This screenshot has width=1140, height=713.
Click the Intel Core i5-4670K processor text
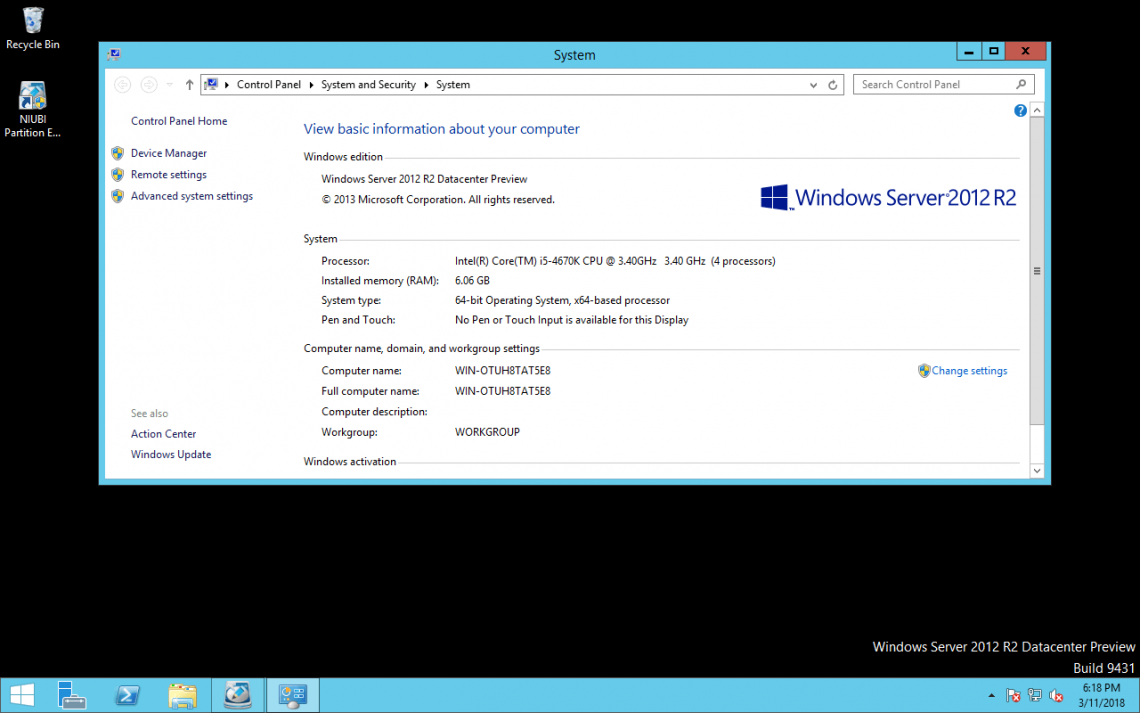pyautogui.click(x=615, y=261)
